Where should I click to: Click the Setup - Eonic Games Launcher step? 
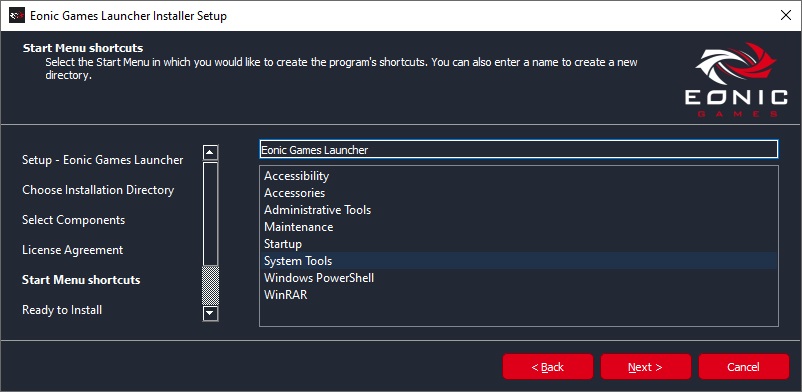click(102, 160)
